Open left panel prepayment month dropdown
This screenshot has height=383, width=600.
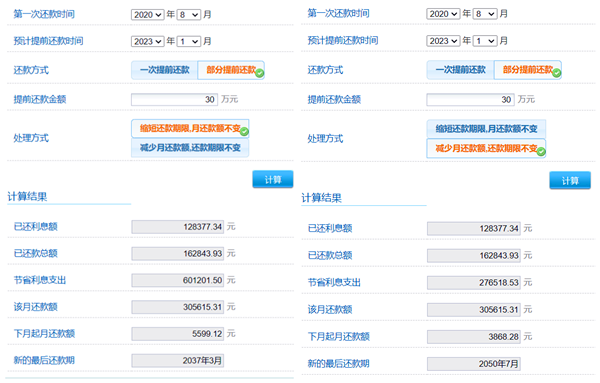click(189, 41)
